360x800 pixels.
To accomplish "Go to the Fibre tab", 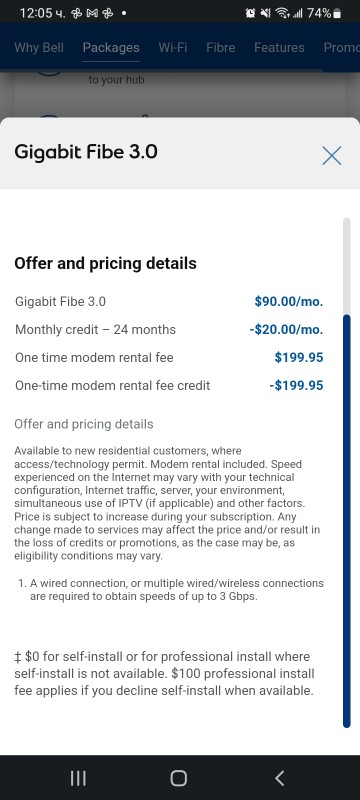I will click(221, 47).
